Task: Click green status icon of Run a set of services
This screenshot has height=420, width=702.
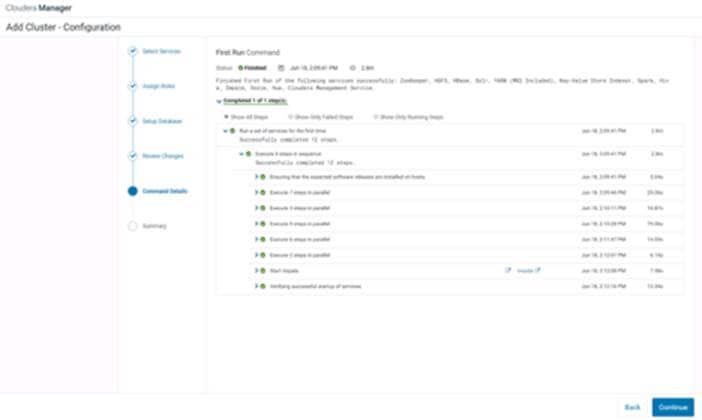Action: (x=232, y=131)
